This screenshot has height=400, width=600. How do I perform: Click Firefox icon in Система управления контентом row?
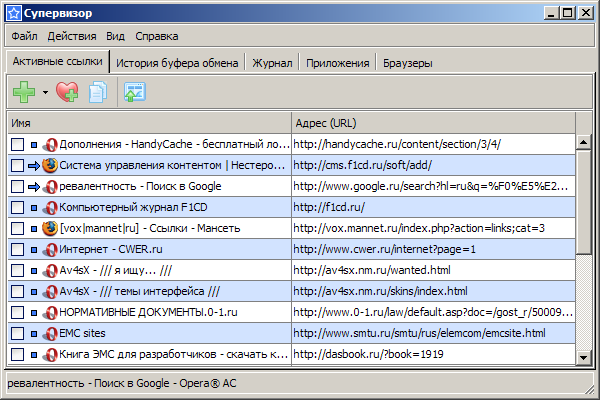(50, 165)
